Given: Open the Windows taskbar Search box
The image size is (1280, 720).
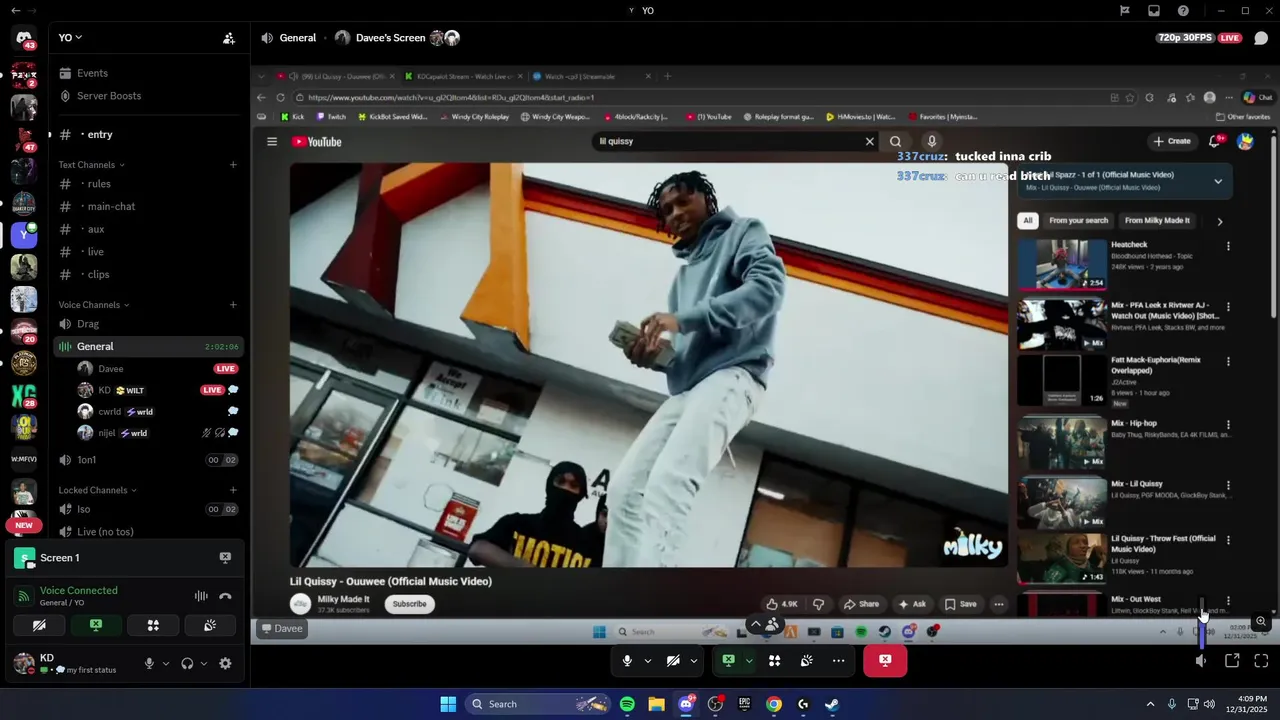Looking at the screenshot, I should (x=539, y=704).
